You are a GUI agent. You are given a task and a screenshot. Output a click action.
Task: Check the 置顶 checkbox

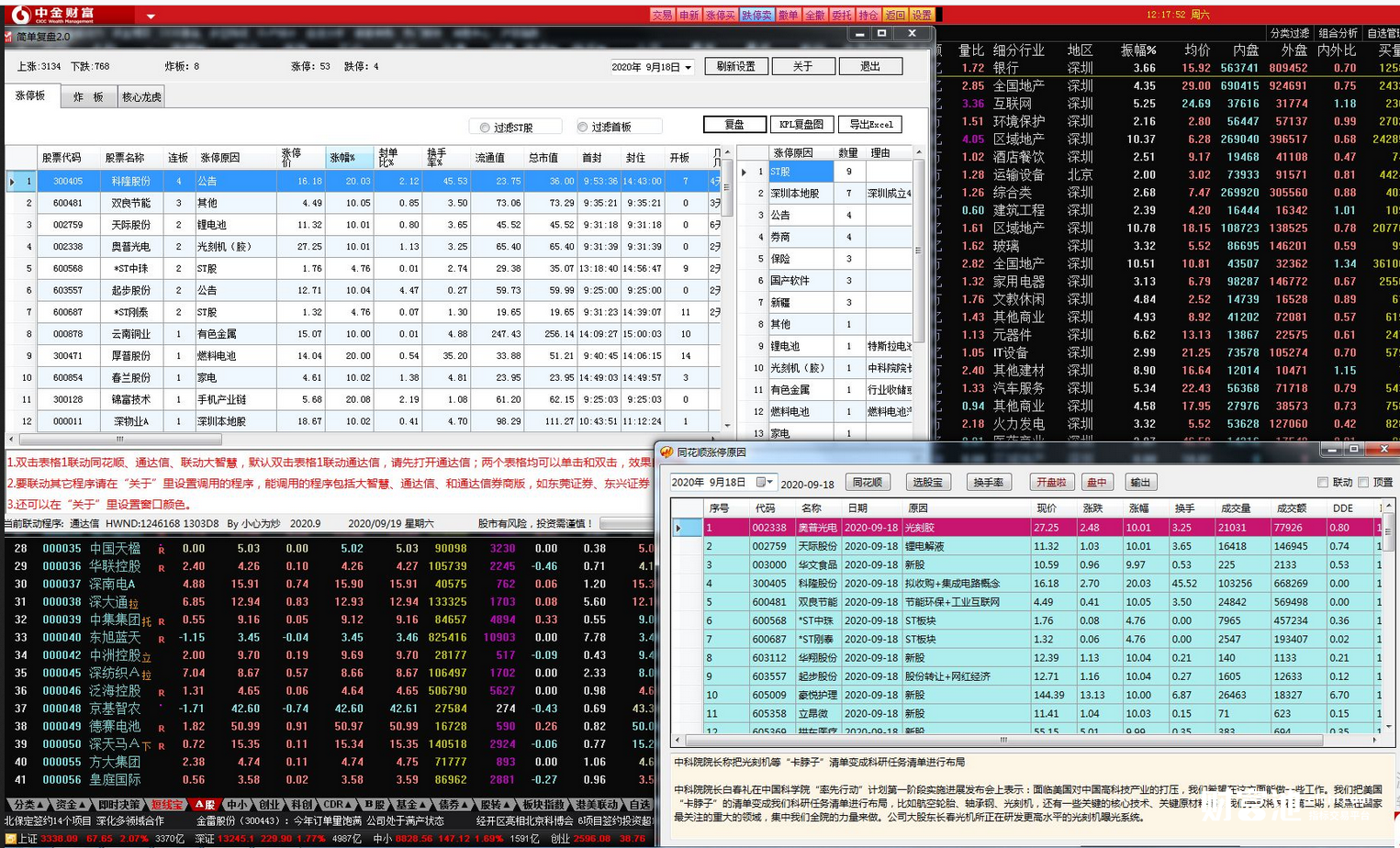click(x=1363, y=482)
